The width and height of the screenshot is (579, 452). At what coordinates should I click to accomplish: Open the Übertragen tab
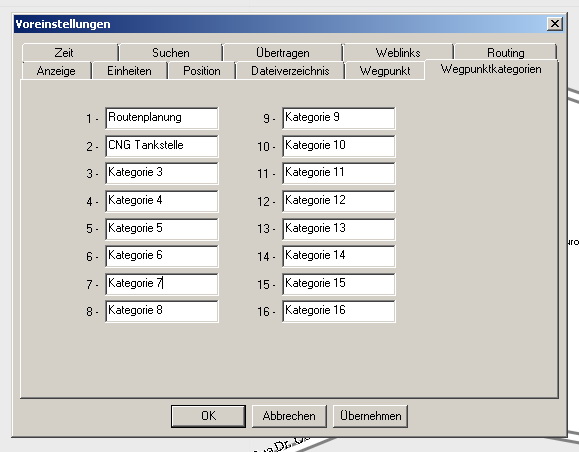pos(282,52)
